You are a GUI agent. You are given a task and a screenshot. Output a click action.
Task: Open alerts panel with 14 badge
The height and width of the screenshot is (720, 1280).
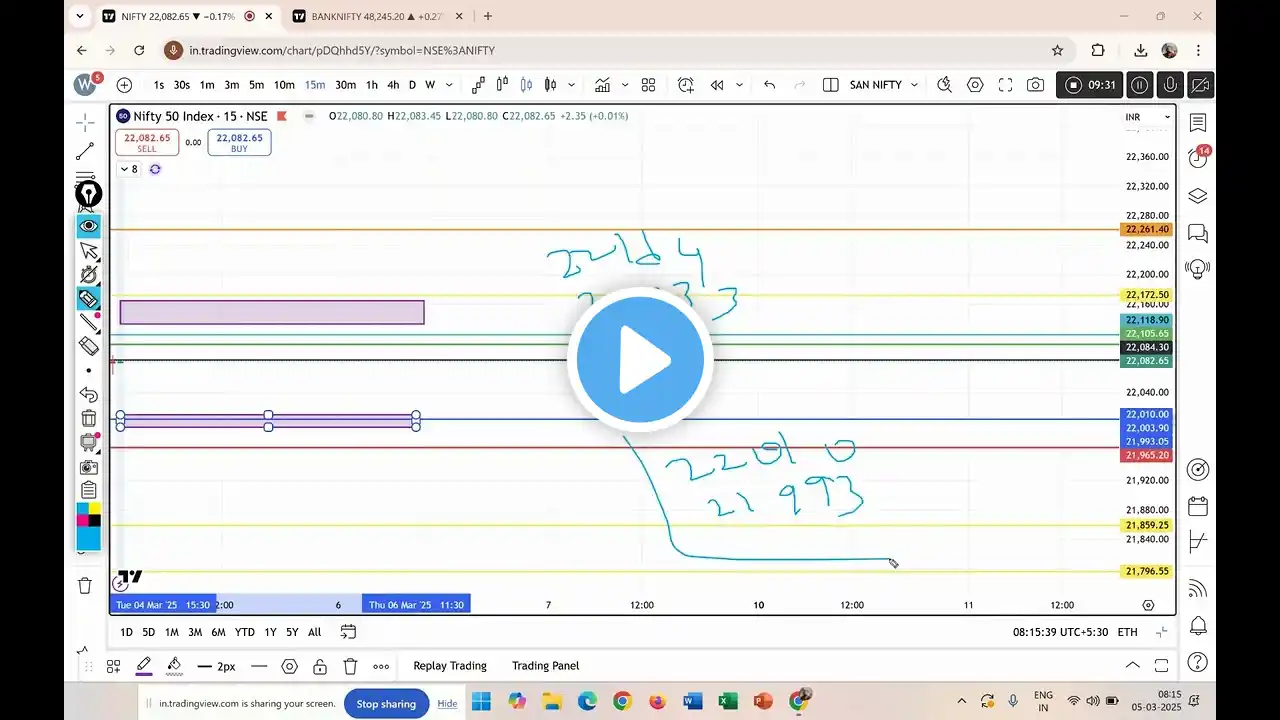1197,158
